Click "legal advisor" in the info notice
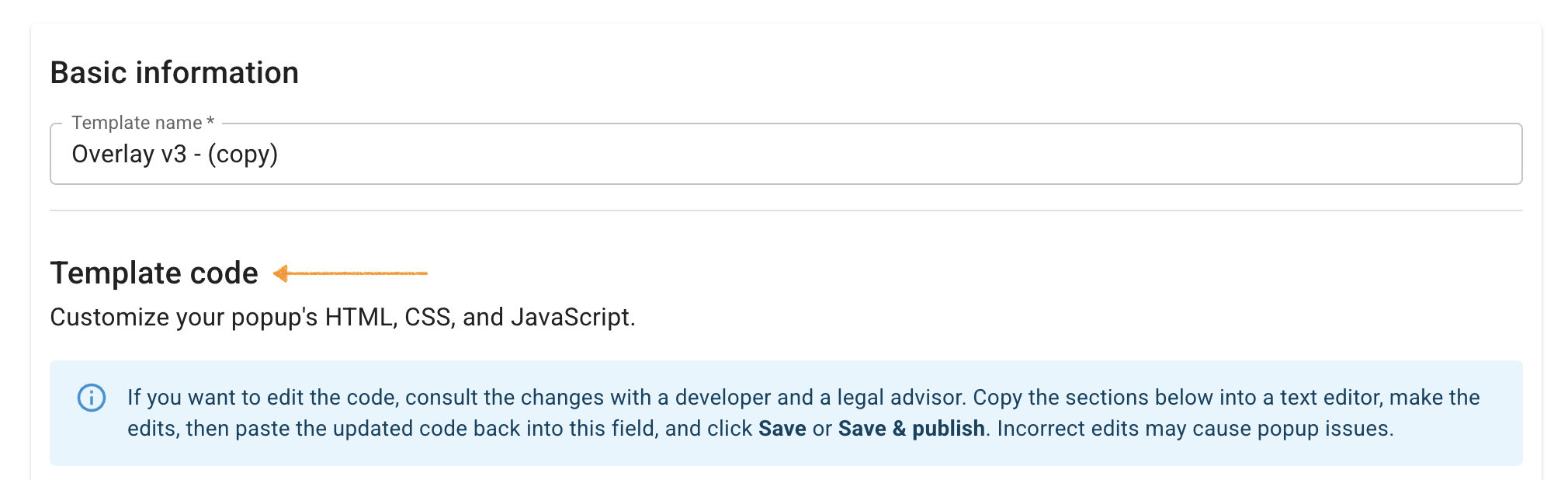 point(900,398)
